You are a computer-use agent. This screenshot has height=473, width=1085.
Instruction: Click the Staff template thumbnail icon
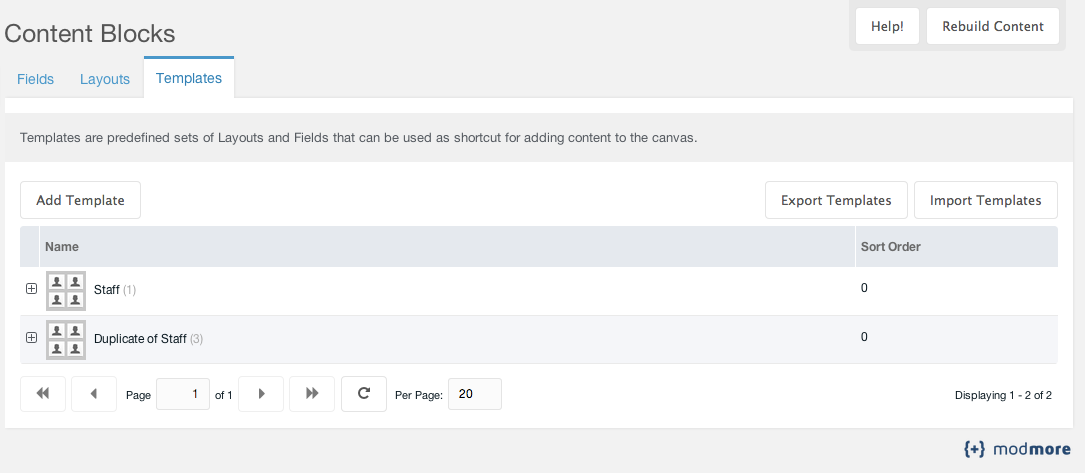coord(66,290)
